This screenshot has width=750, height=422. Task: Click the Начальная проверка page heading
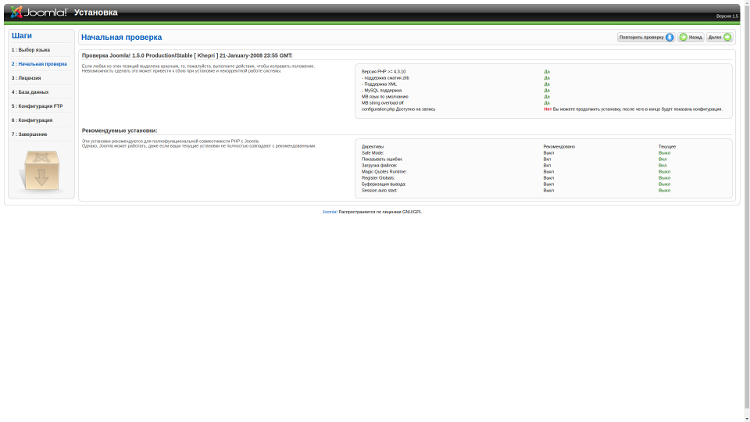coord(121,37)
